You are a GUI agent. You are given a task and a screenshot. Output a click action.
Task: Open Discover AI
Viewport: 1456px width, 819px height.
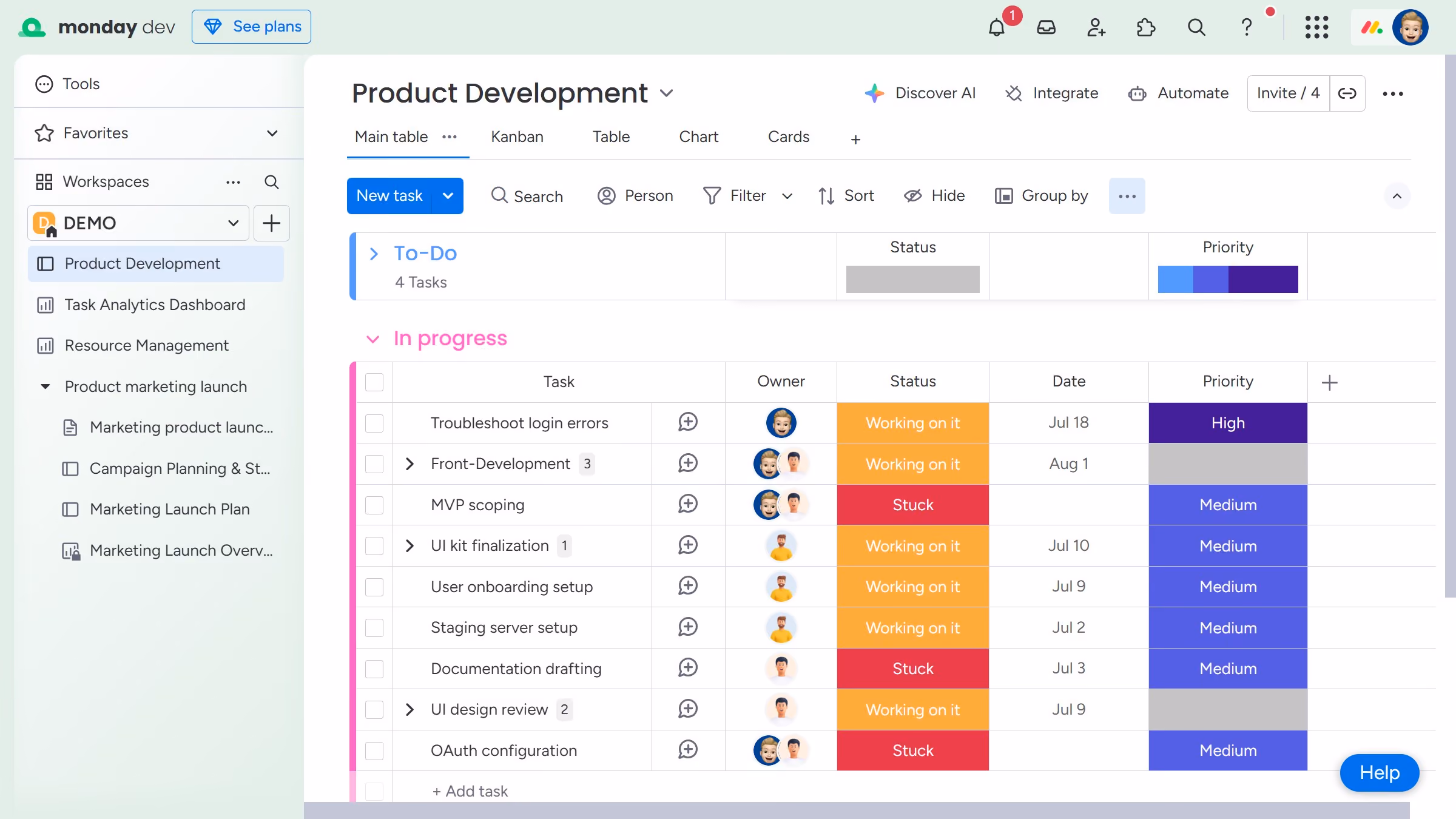[920, 93]
